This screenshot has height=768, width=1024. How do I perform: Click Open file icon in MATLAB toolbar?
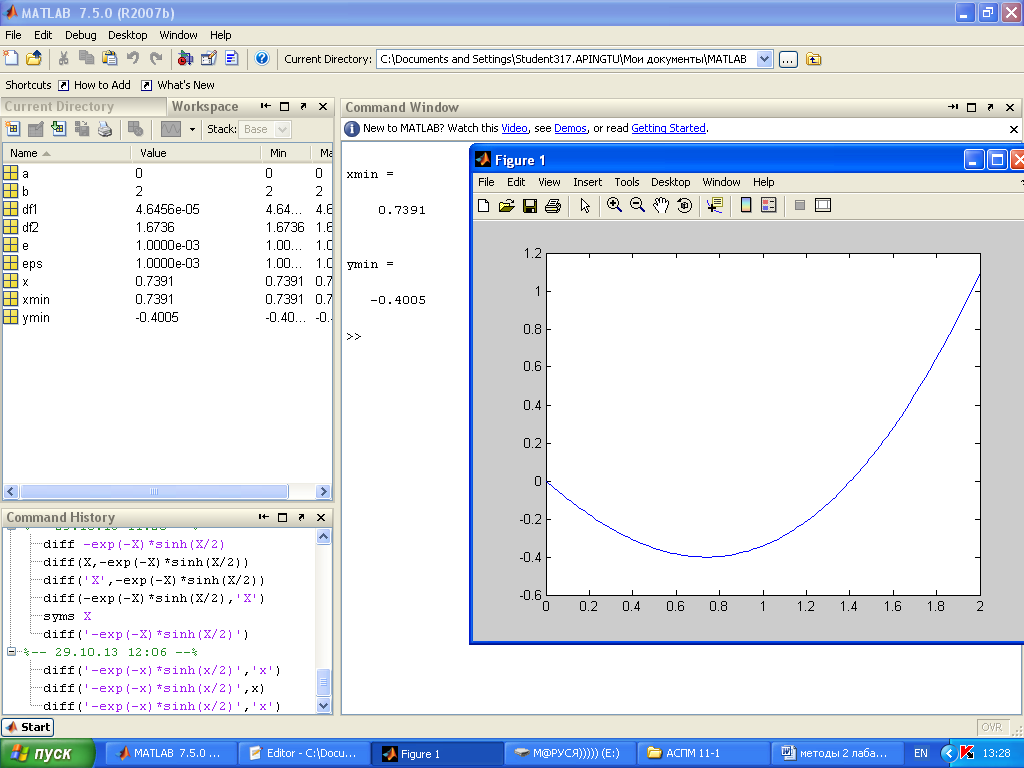pos(34,59)
